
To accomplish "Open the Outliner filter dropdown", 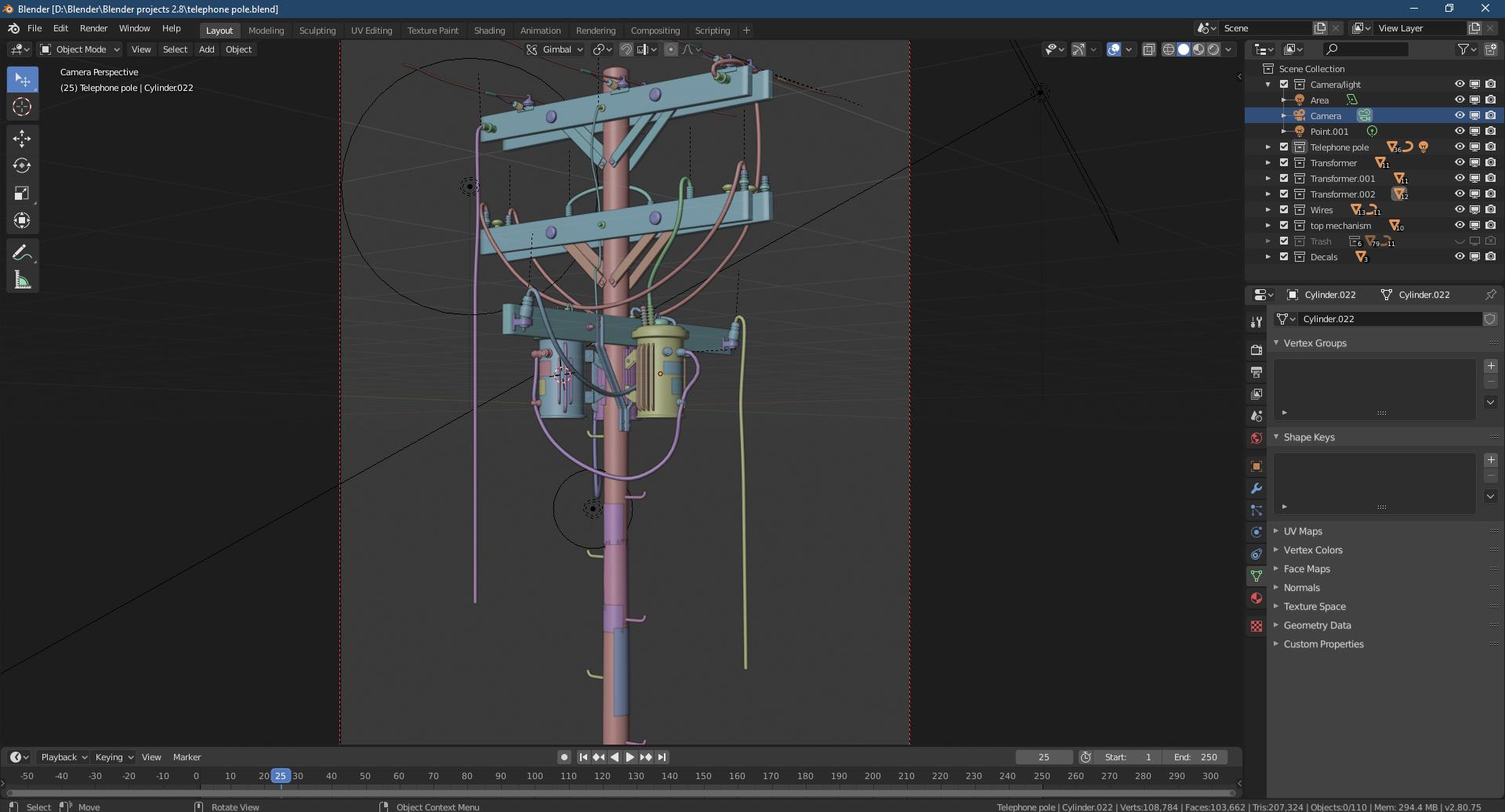I will (x=1467, y=49).
